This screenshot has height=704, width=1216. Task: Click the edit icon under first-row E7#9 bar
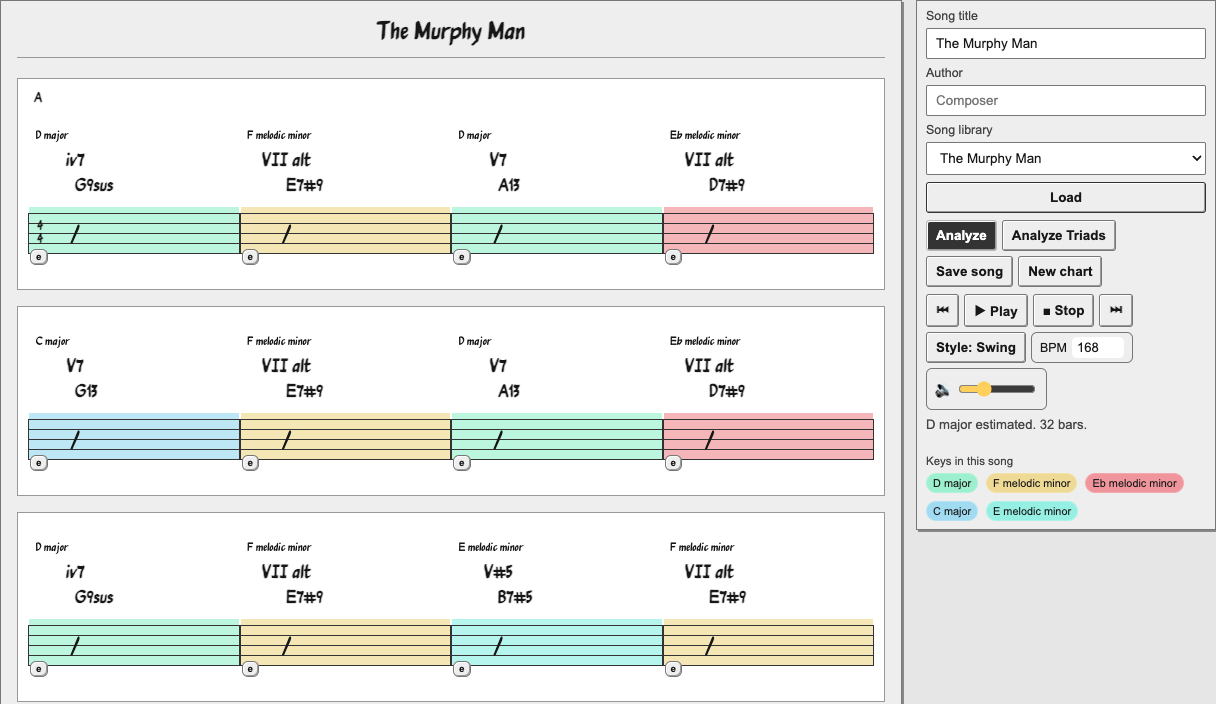click(250, 257)
